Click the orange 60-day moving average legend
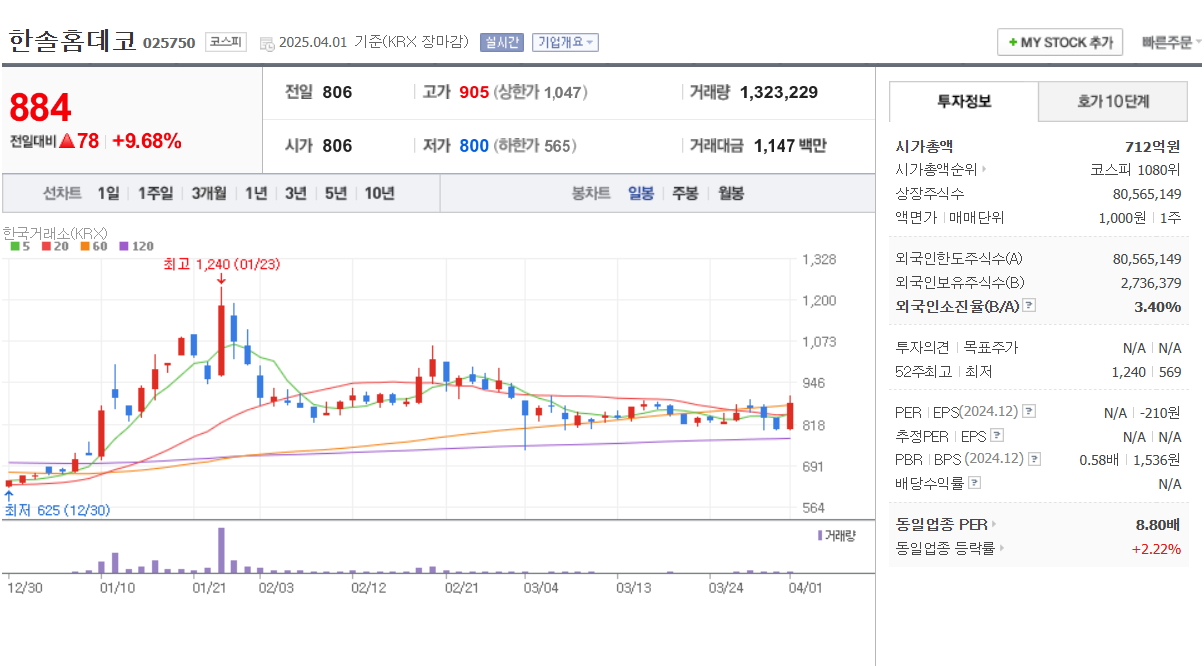 [94, 246]
